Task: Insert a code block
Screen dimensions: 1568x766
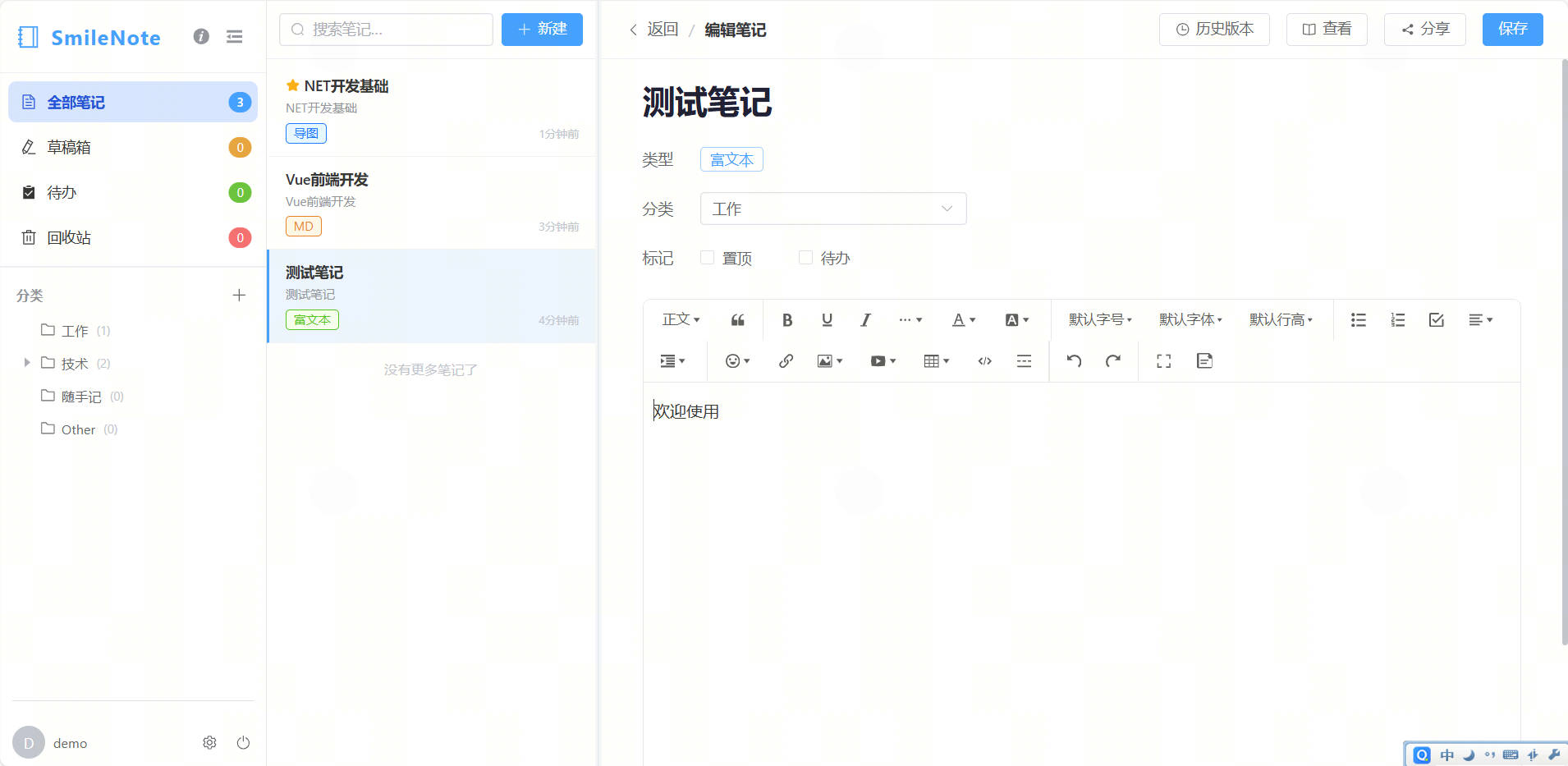Action: click(x=984, y=361)
